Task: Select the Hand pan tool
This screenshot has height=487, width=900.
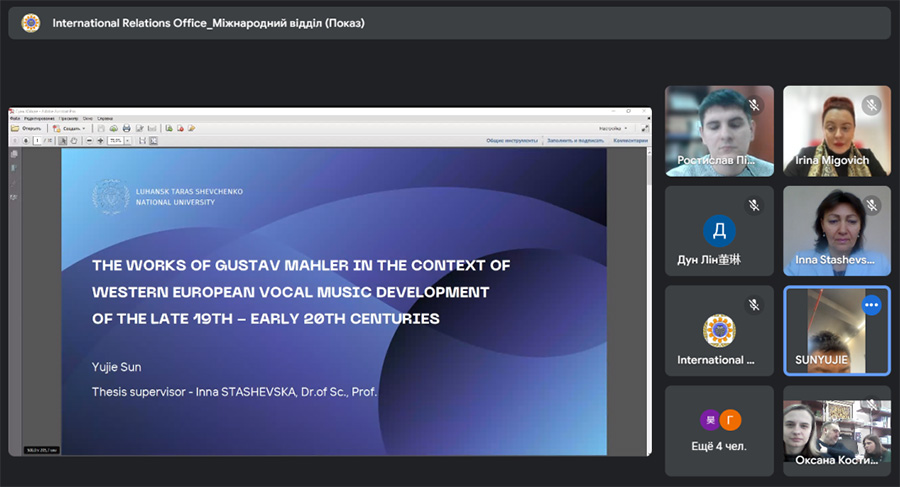Action: (74, 141)
